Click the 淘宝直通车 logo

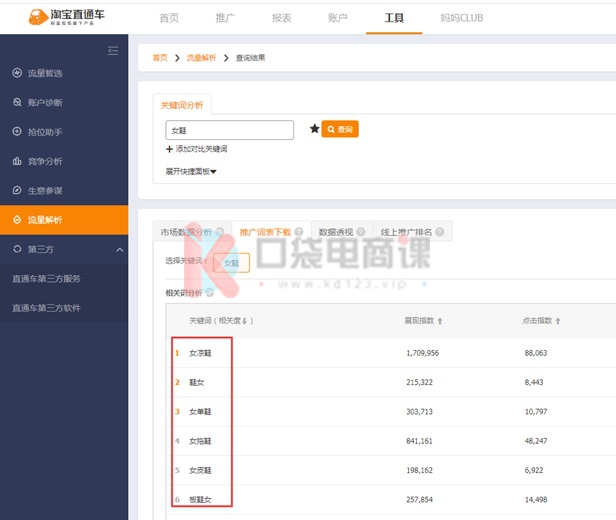pyautogui.click(x=67, y=16)
